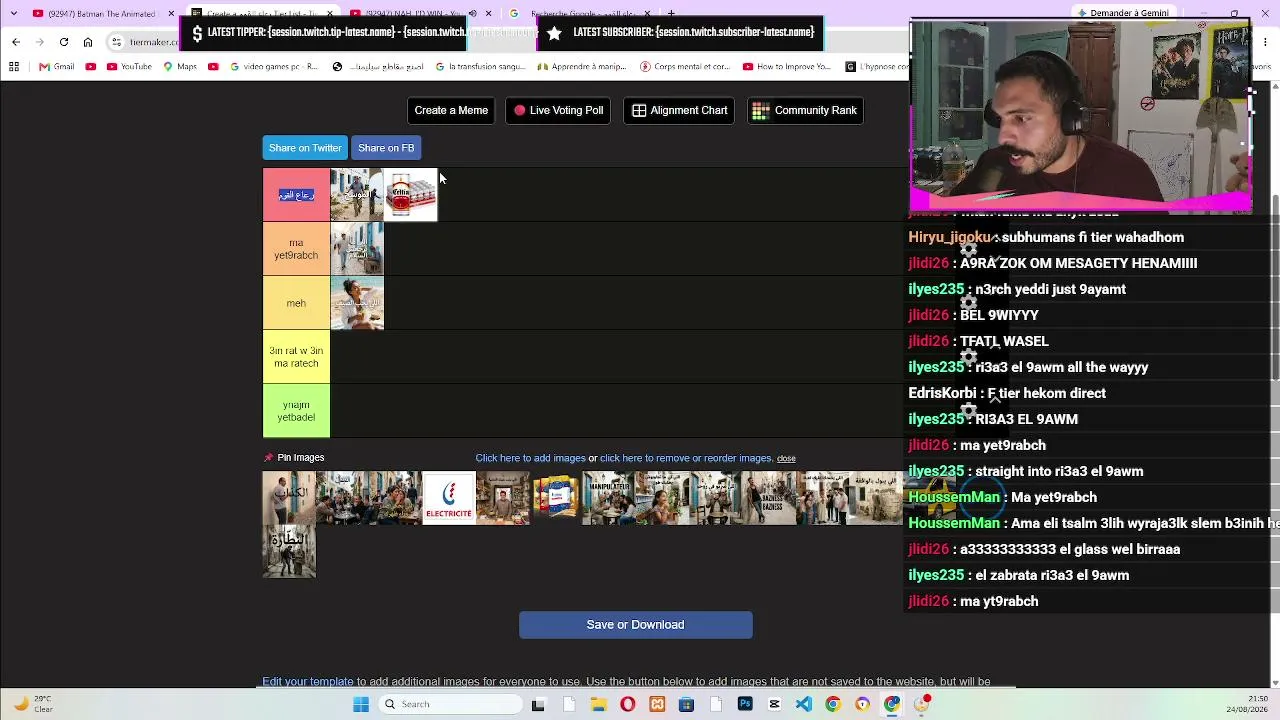Open the 'Corps mental et cor...' bookmark
Image resolution: width=1280 pixels, height=720 pixels.
pos(684,67)
